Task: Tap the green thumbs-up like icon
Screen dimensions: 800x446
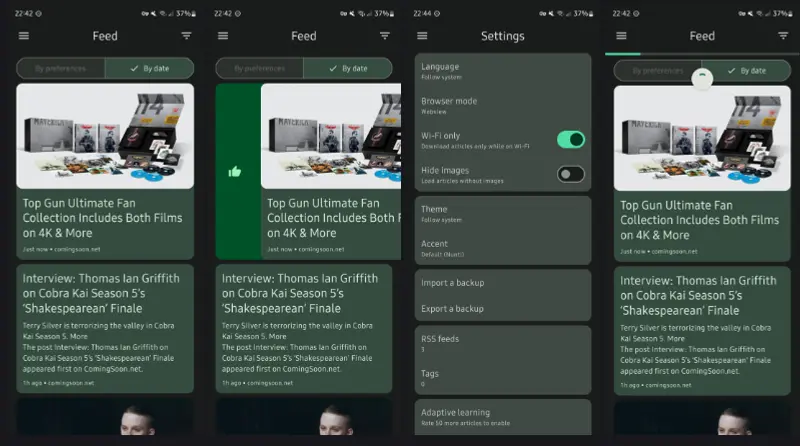Action: (235, 171)
